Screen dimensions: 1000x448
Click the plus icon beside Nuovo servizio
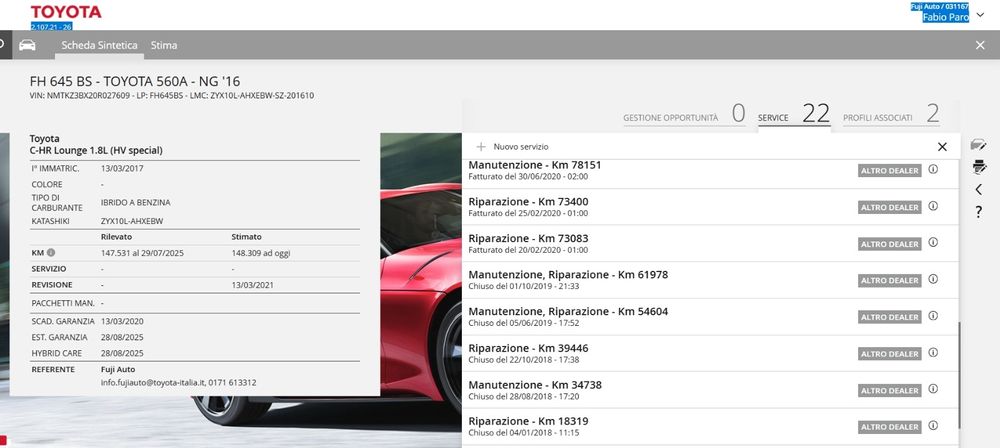tap(481, 147)
